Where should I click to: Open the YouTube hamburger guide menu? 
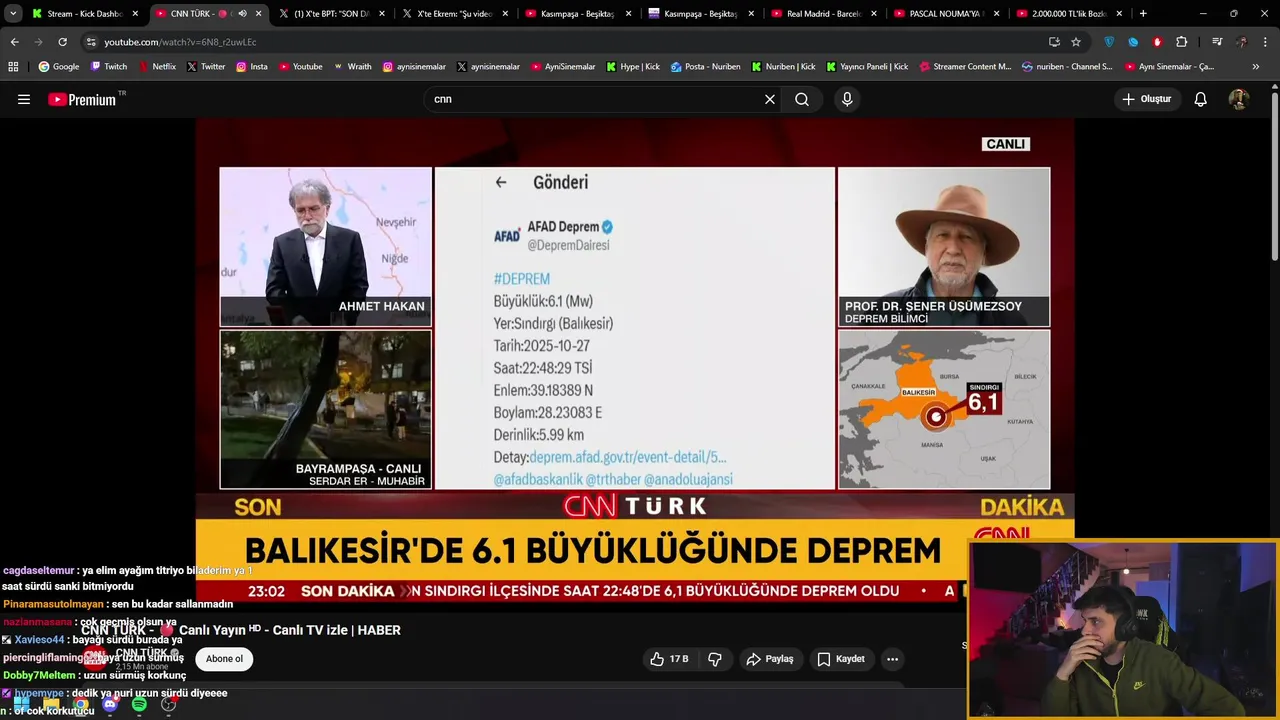pyautogui.click(x=24, y=99)
